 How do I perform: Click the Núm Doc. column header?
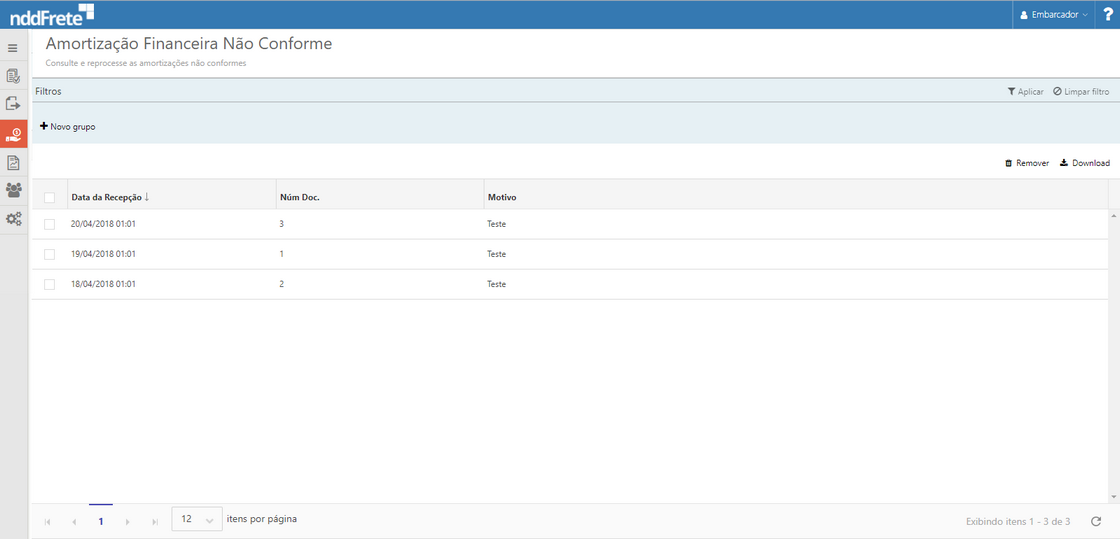point(299,197)
